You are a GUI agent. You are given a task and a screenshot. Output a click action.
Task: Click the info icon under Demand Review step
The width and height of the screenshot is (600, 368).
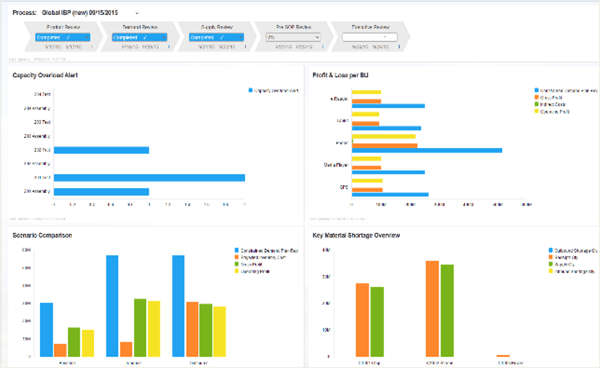pos(169,47)
